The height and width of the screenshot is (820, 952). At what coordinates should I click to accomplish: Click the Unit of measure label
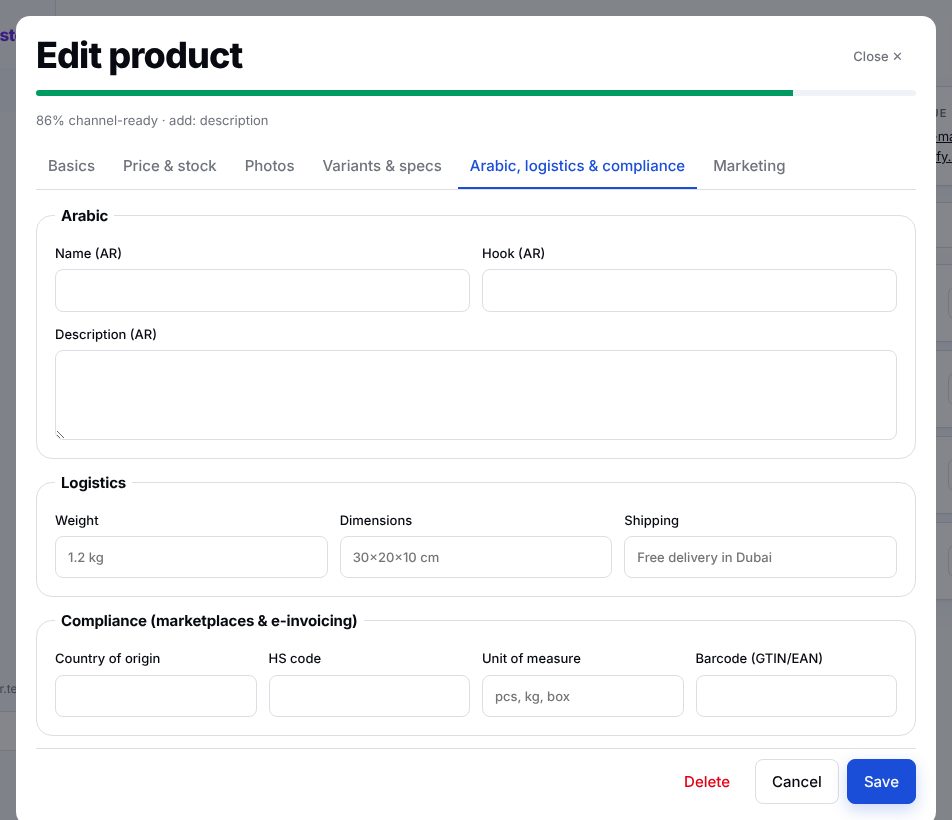coord(531,659)
